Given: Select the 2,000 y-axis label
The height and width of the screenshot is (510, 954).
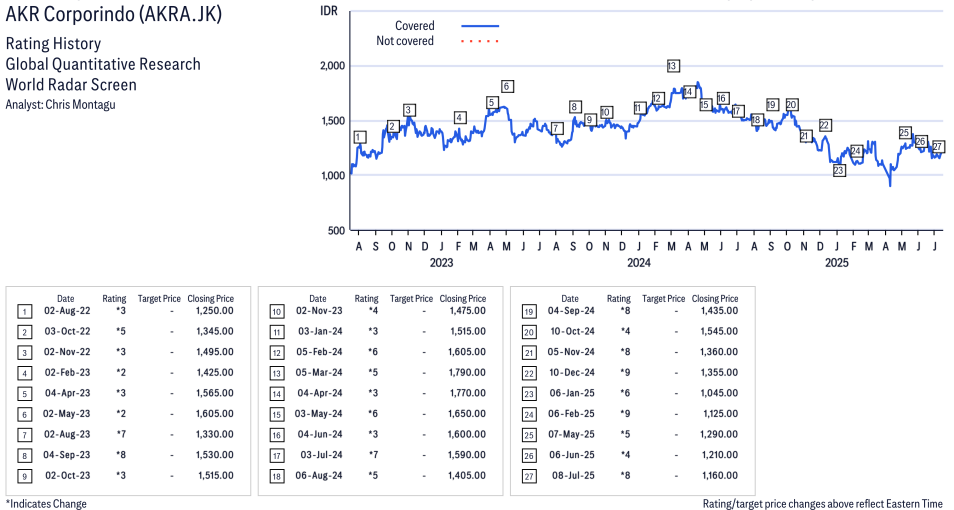Looking at the screenshot, I should click(x=332, y=66).
